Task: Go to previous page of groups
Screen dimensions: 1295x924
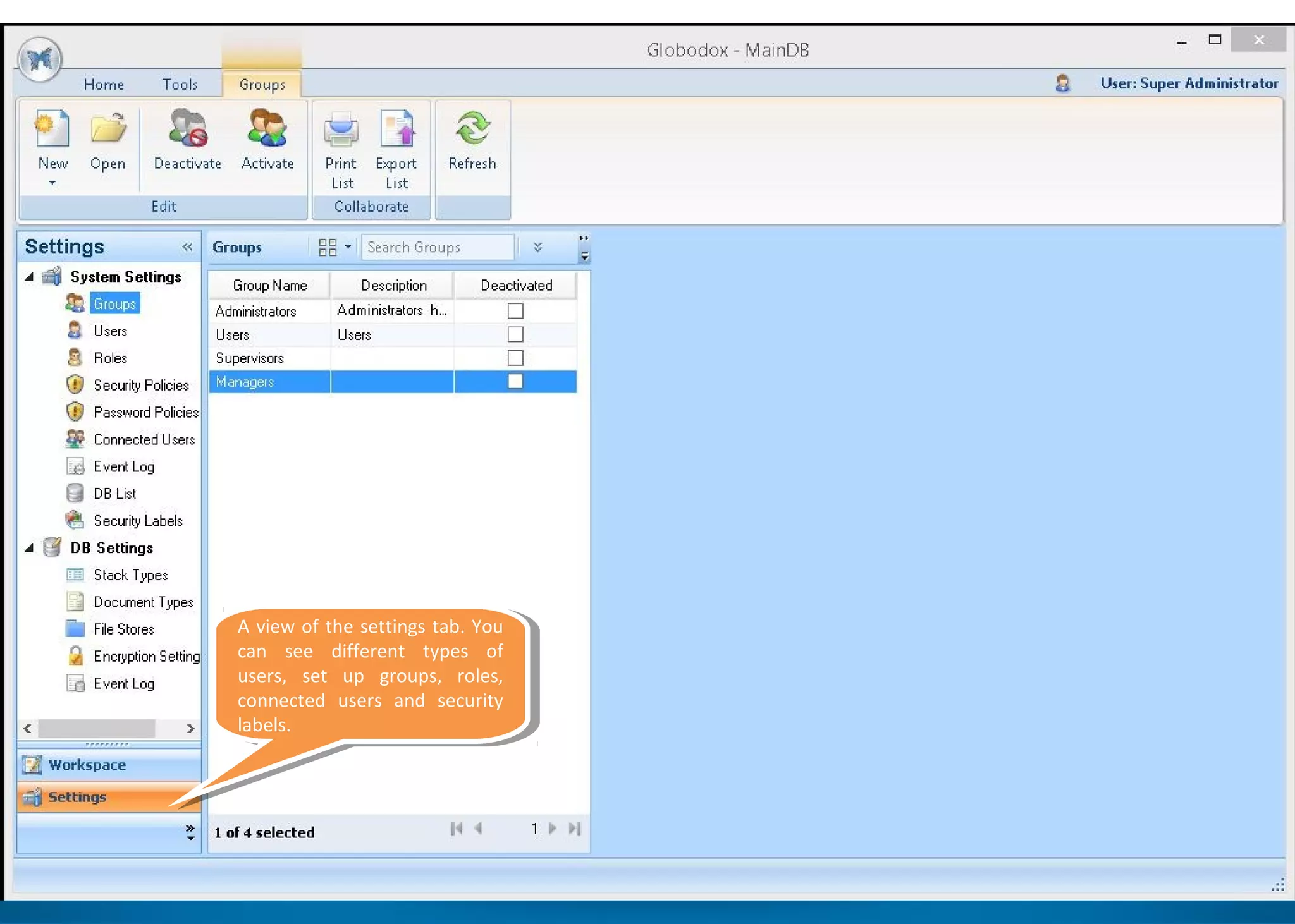Action: coord(479,829)
